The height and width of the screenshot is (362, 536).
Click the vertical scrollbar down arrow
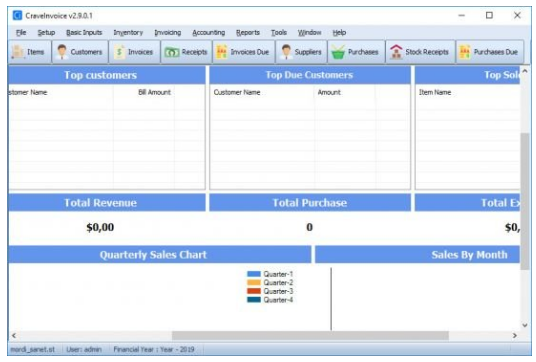coord(525,325)
